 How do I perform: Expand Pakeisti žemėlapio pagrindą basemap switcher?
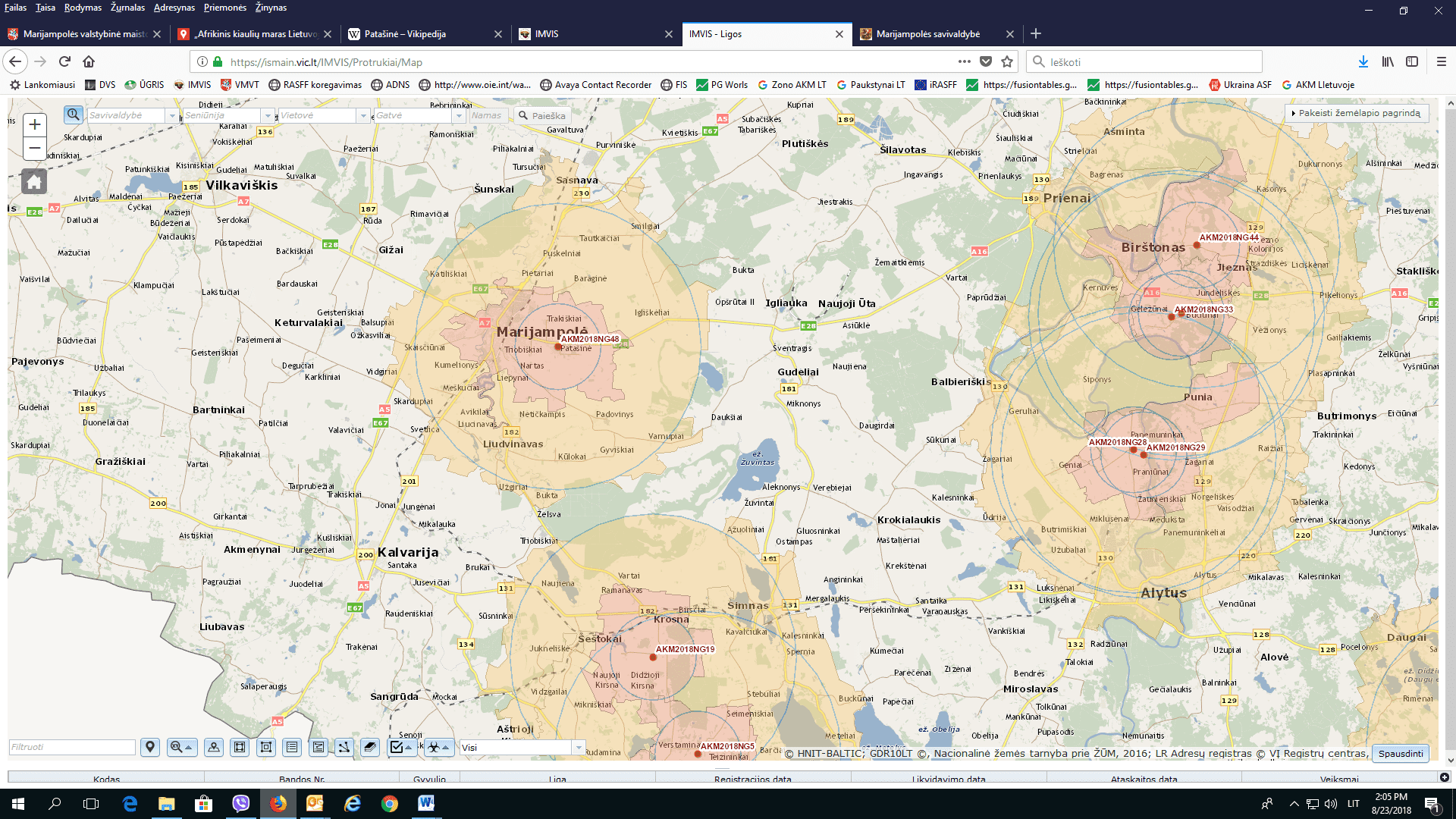pyautogui.click(x=1357, y=113)
